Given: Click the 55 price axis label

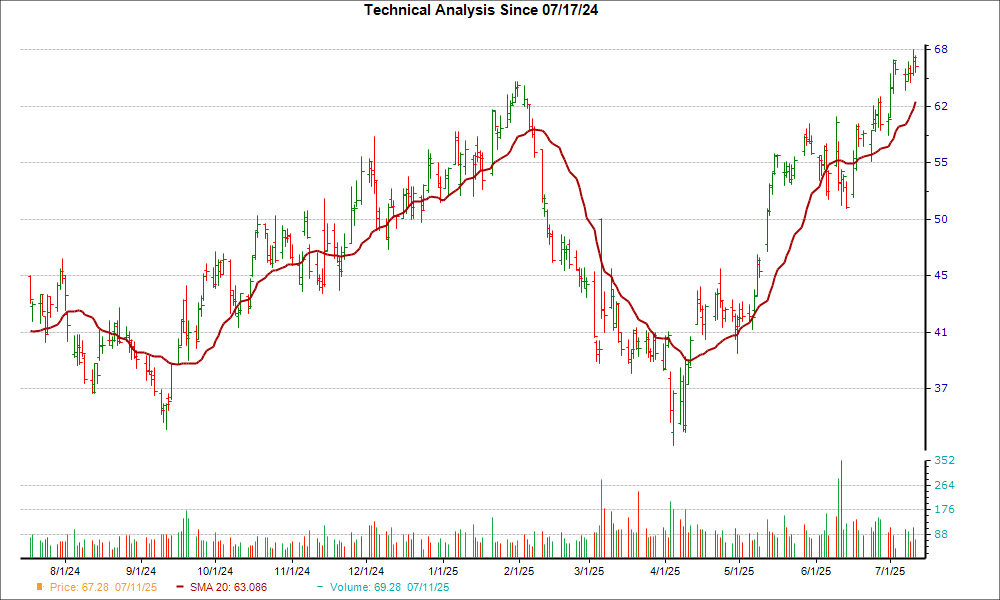Looking at the screenshot, I should pyautogui.click(x=941, y=163).
